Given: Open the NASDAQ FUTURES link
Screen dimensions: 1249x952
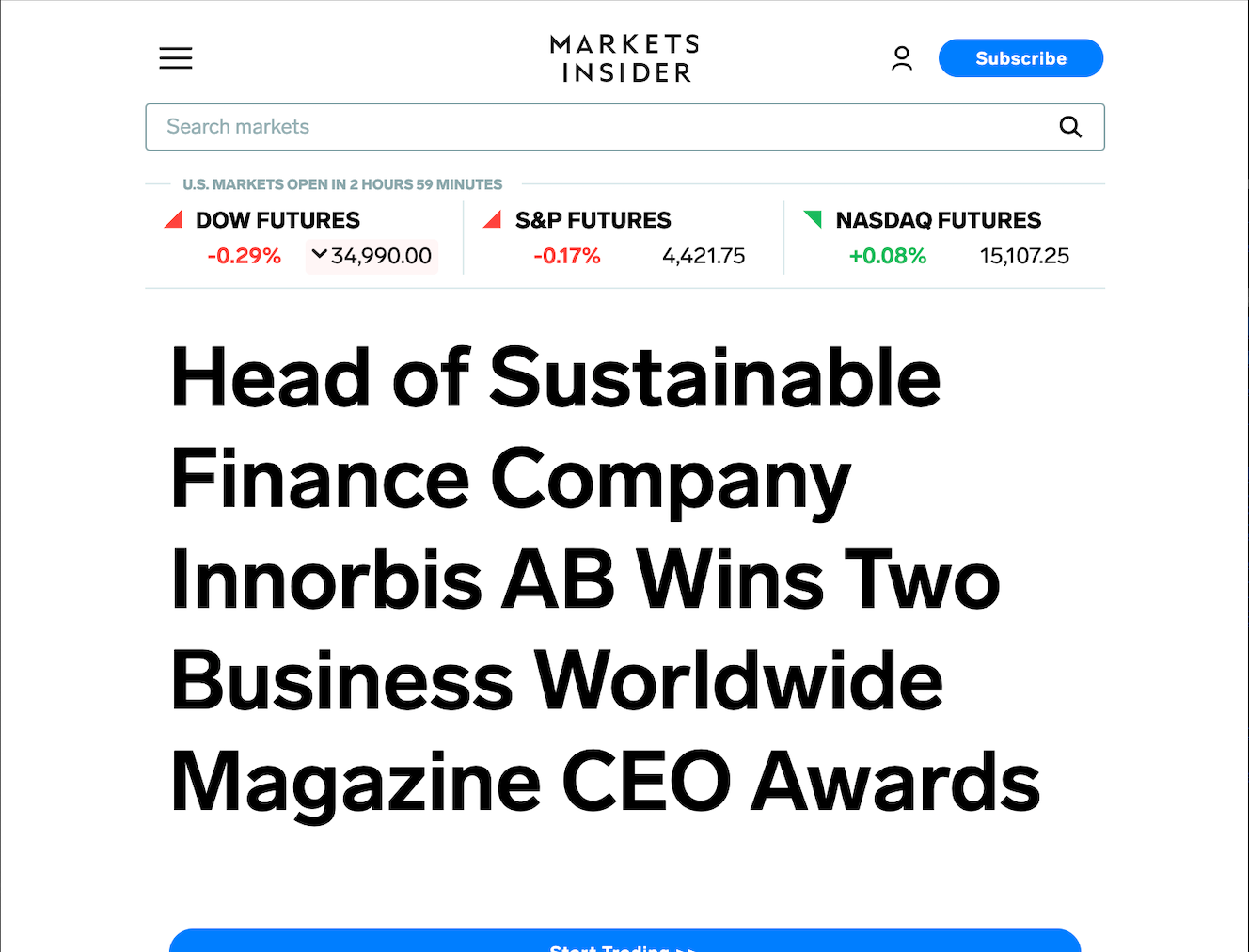Looking at the screenshot, I should 938,220.
